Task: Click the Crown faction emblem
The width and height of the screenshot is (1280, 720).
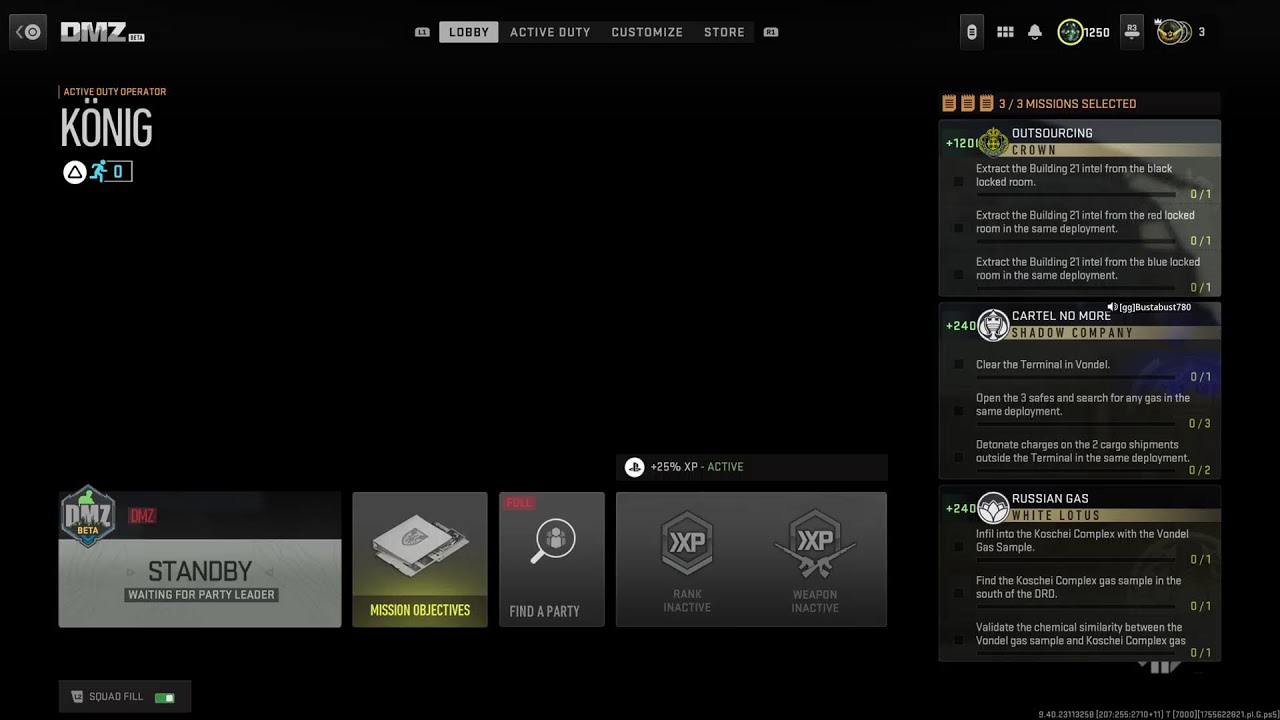Action: 993,142
